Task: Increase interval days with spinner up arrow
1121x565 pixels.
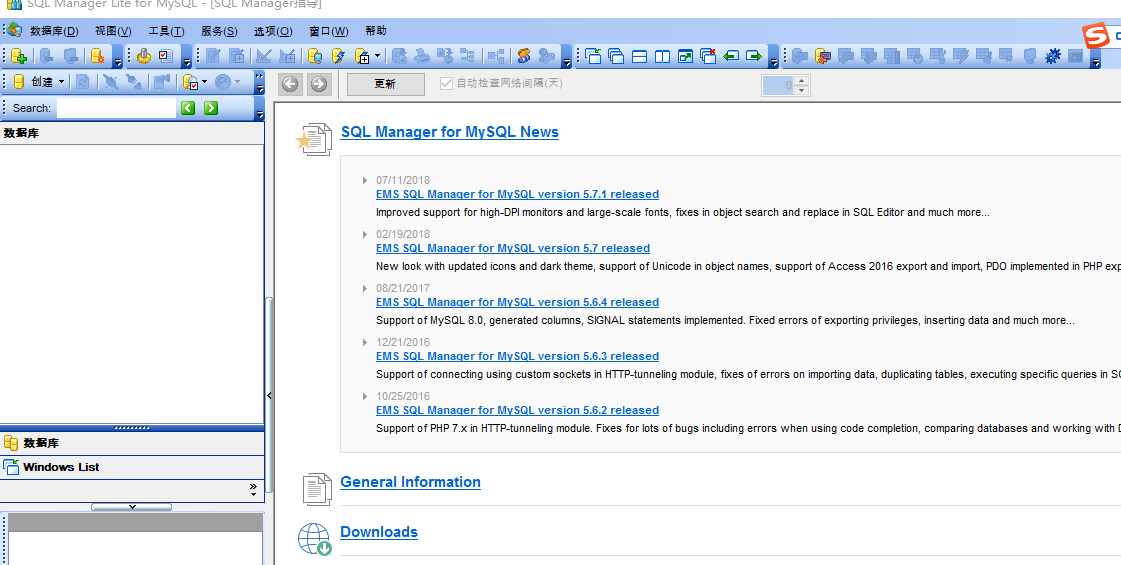Action: coord(801,80)
